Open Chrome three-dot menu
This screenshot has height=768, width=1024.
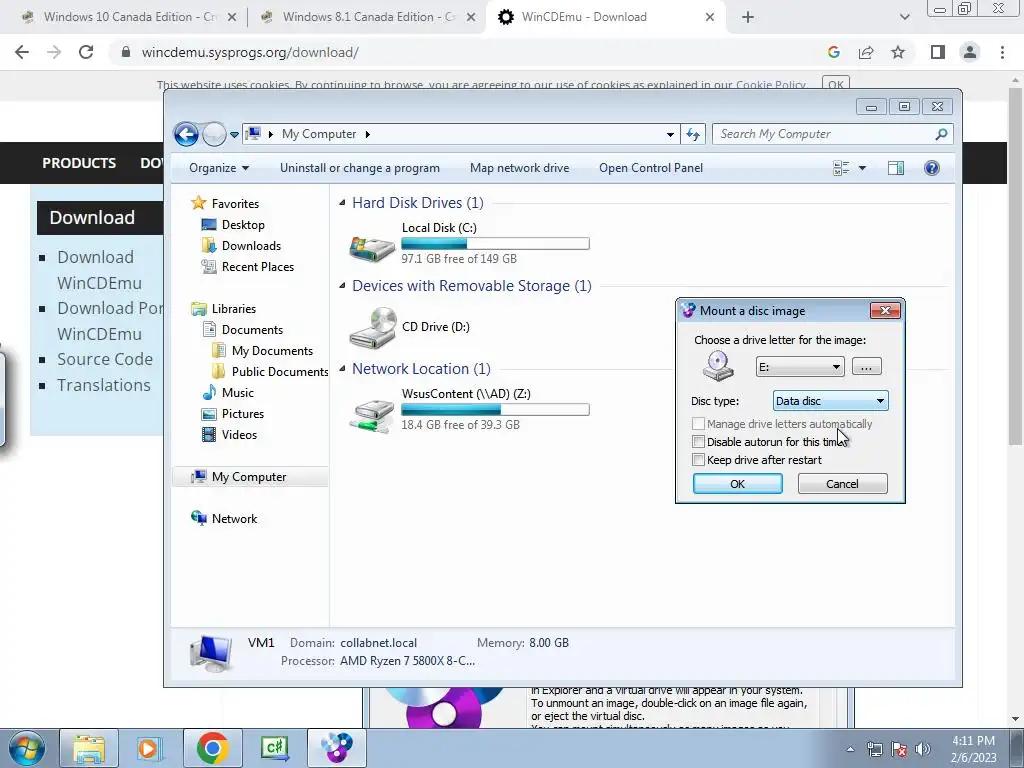(1002, 52)
